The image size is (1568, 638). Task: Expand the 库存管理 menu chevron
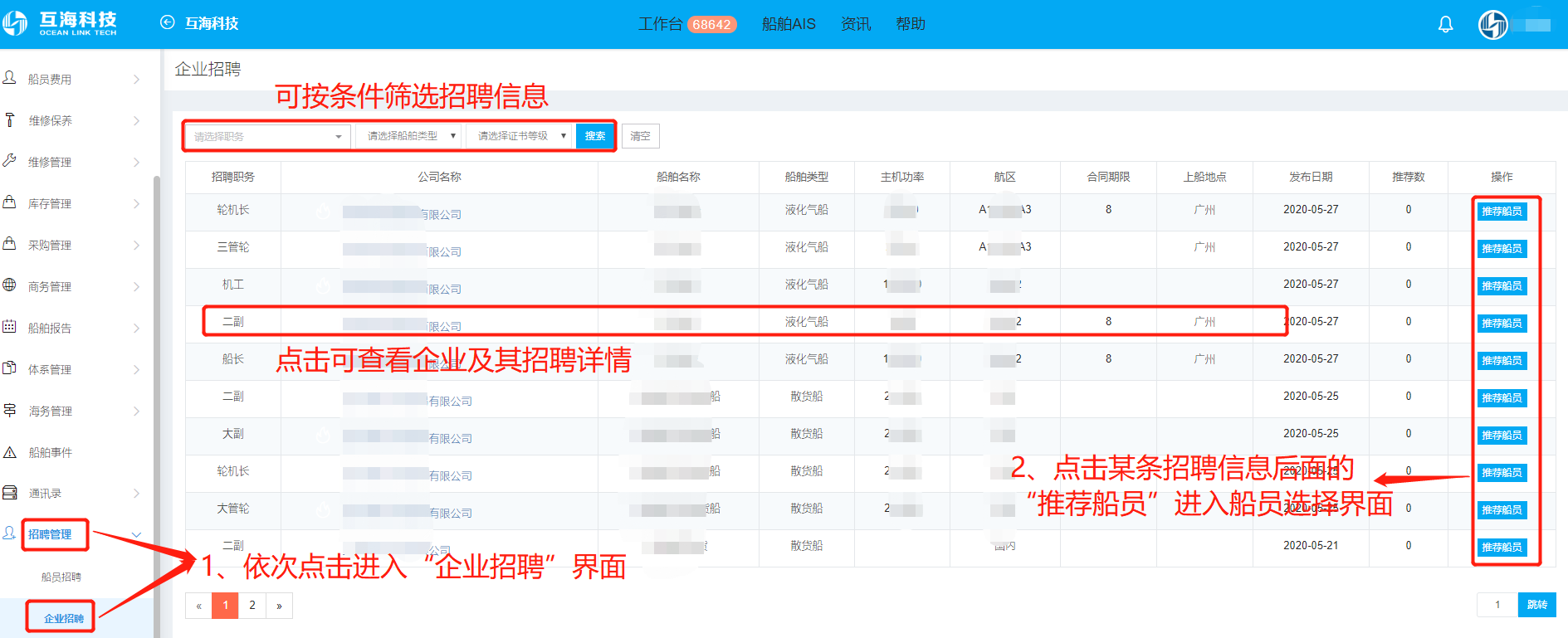click(x=136, y=203)
